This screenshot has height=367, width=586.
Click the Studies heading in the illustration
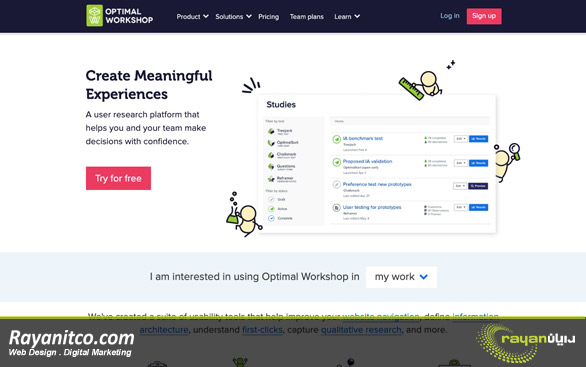(281, 105)
